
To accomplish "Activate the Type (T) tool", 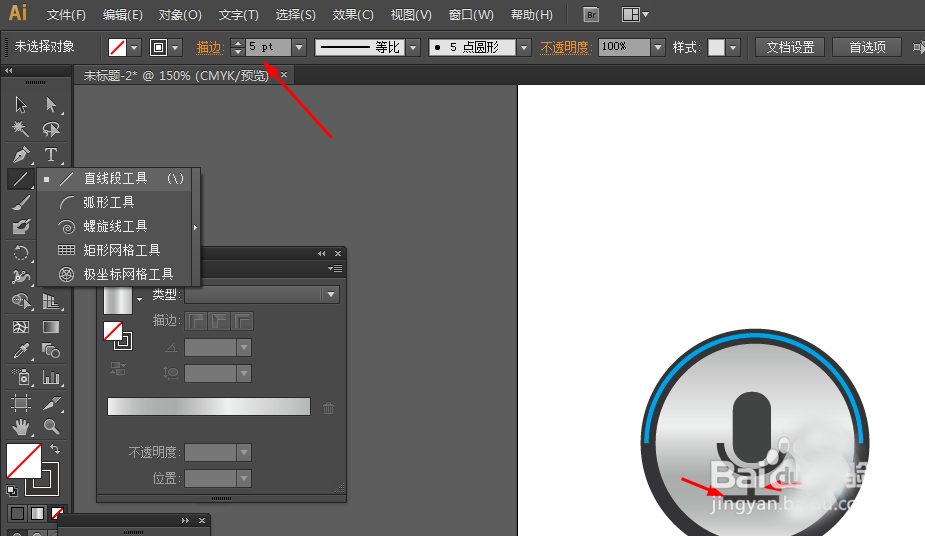I will [51, 154].
